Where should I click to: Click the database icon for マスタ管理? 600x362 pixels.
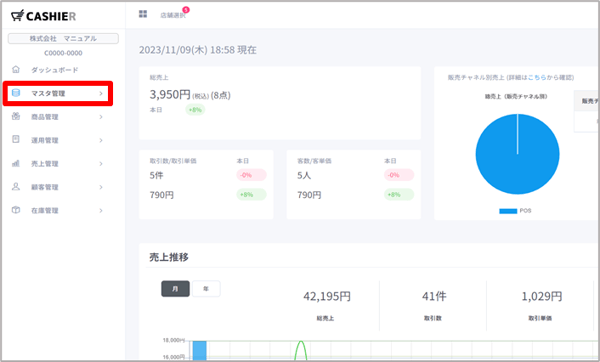point(16,93)
